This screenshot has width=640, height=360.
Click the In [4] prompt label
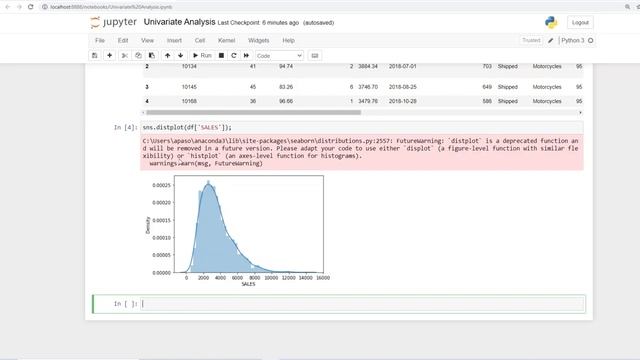click(x=125, y=127)
